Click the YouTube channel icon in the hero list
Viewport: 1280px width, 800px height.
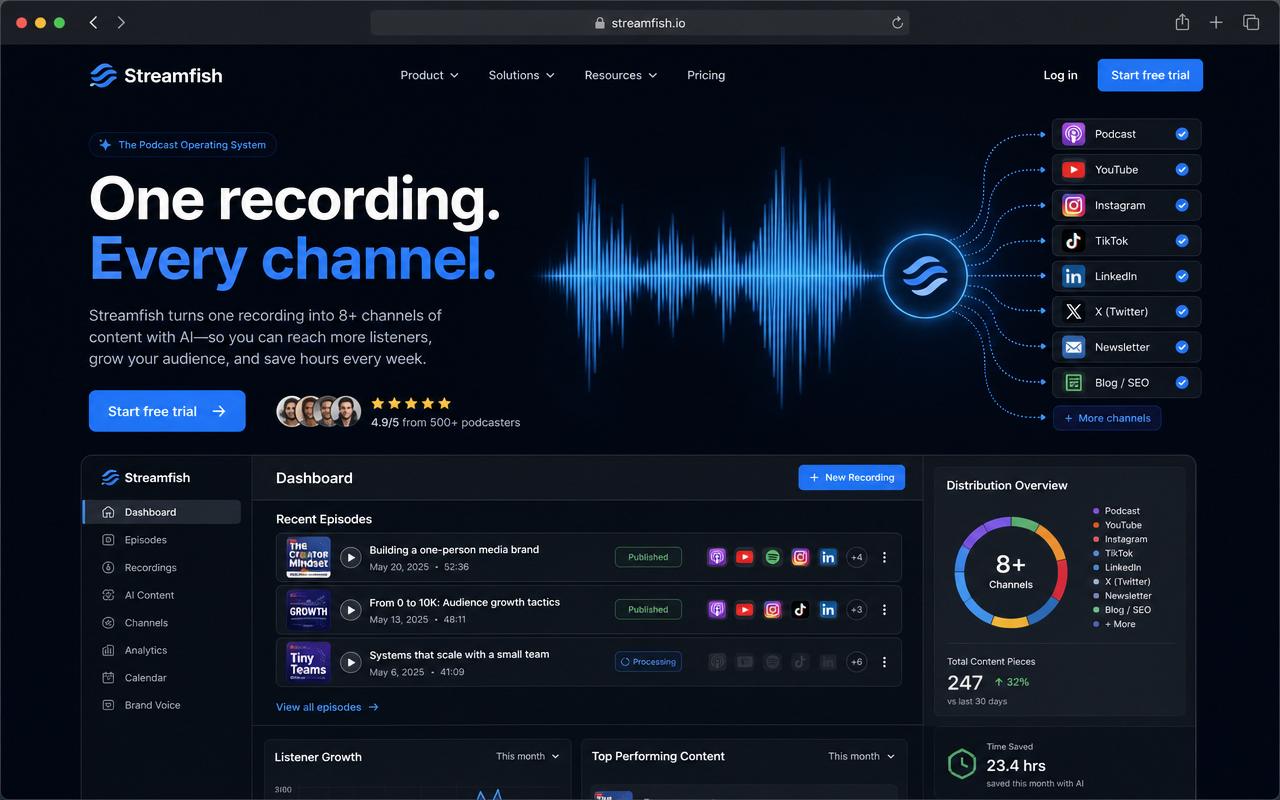1073,170
